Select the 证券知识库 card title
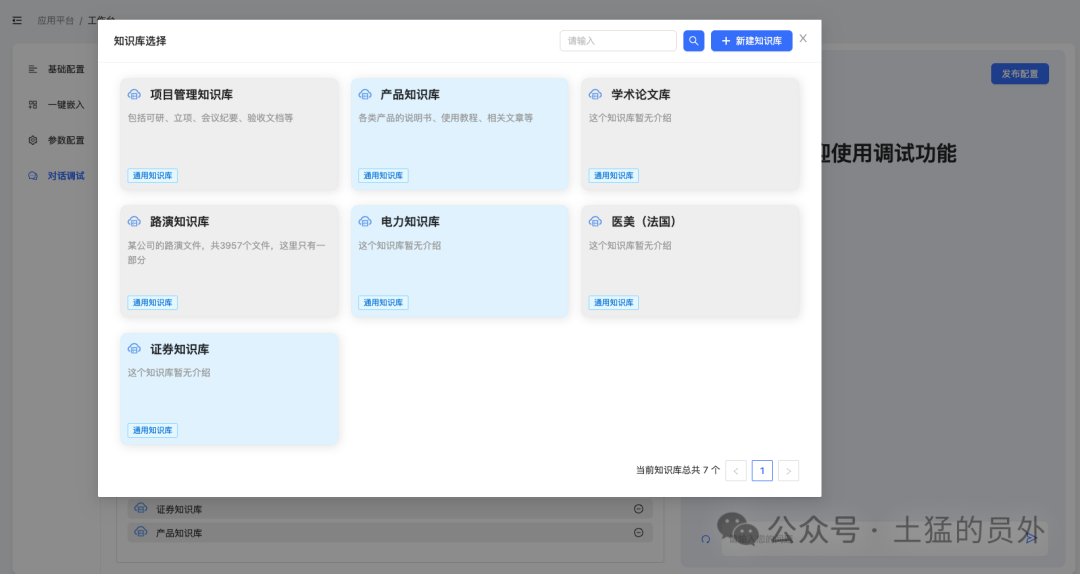 tap(180, 349)
